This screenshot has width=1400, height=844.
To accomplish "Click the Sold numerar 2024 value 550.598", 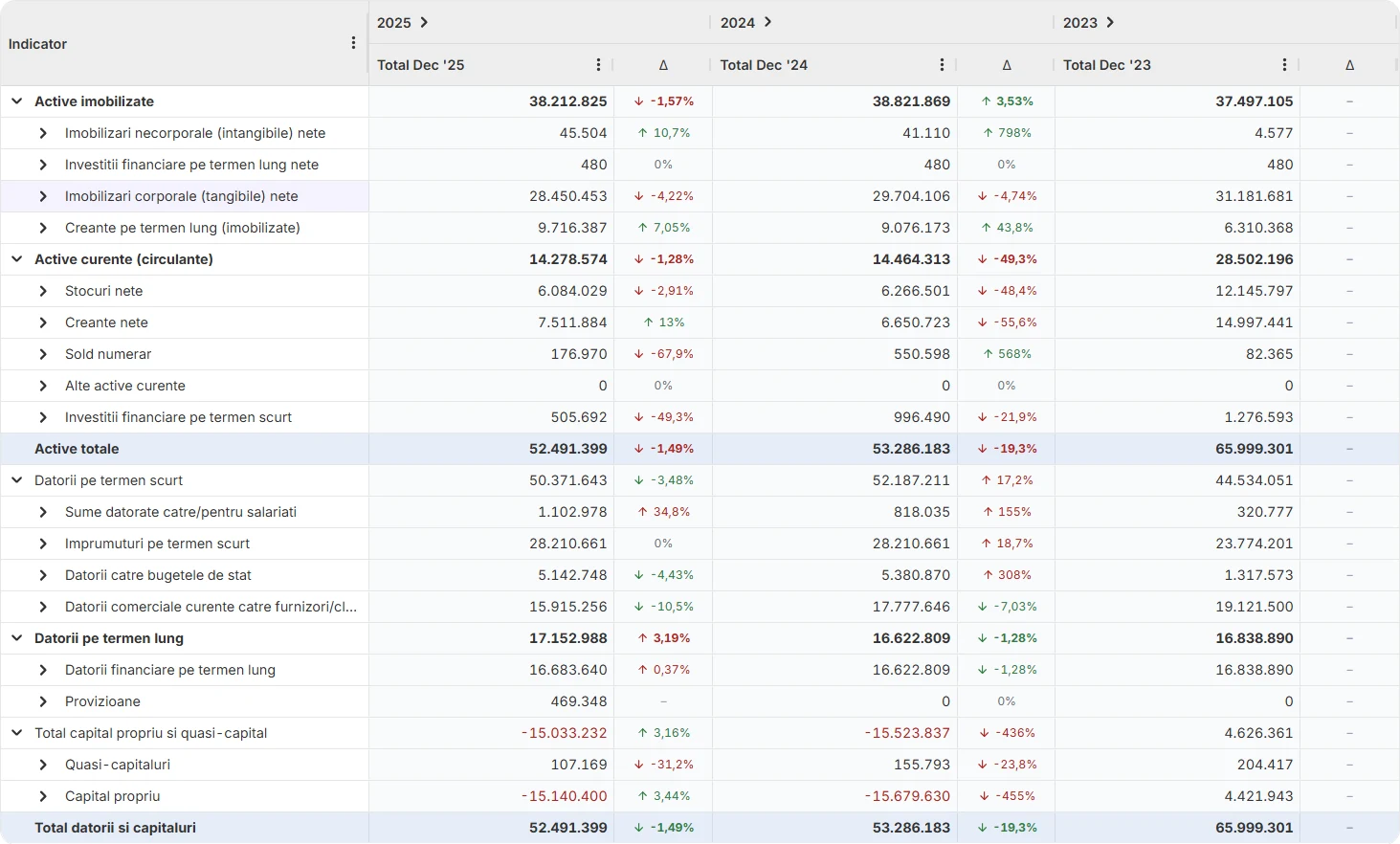I will [x=922, y=354].
